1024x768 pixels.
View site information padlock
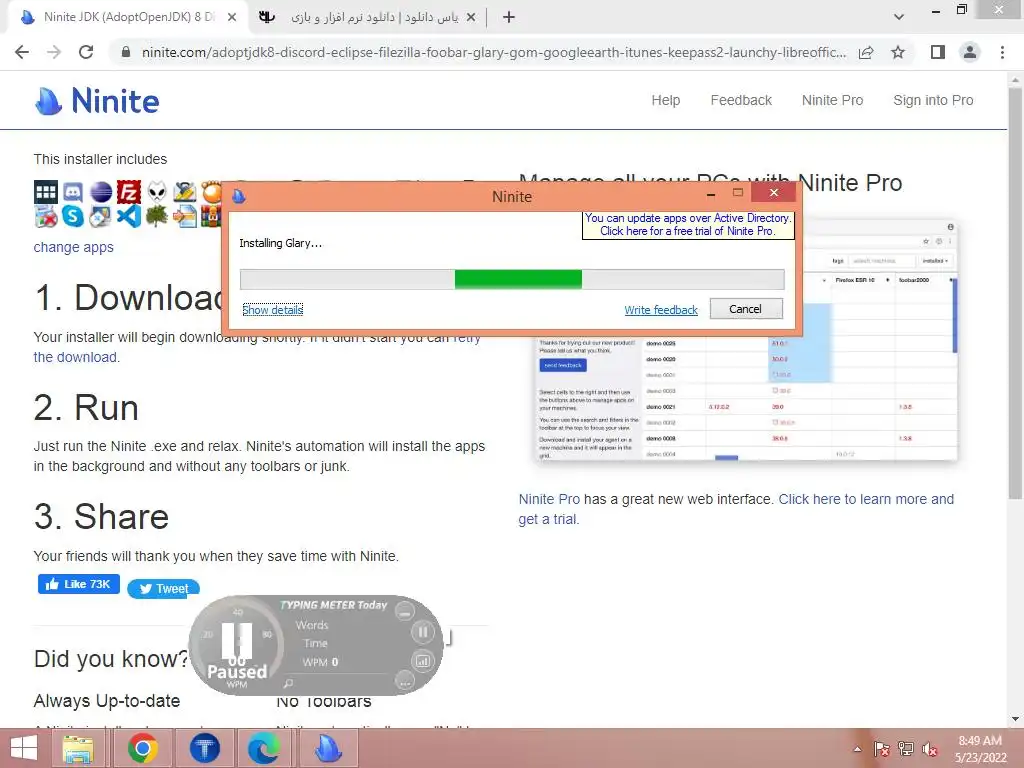[126, 52]
